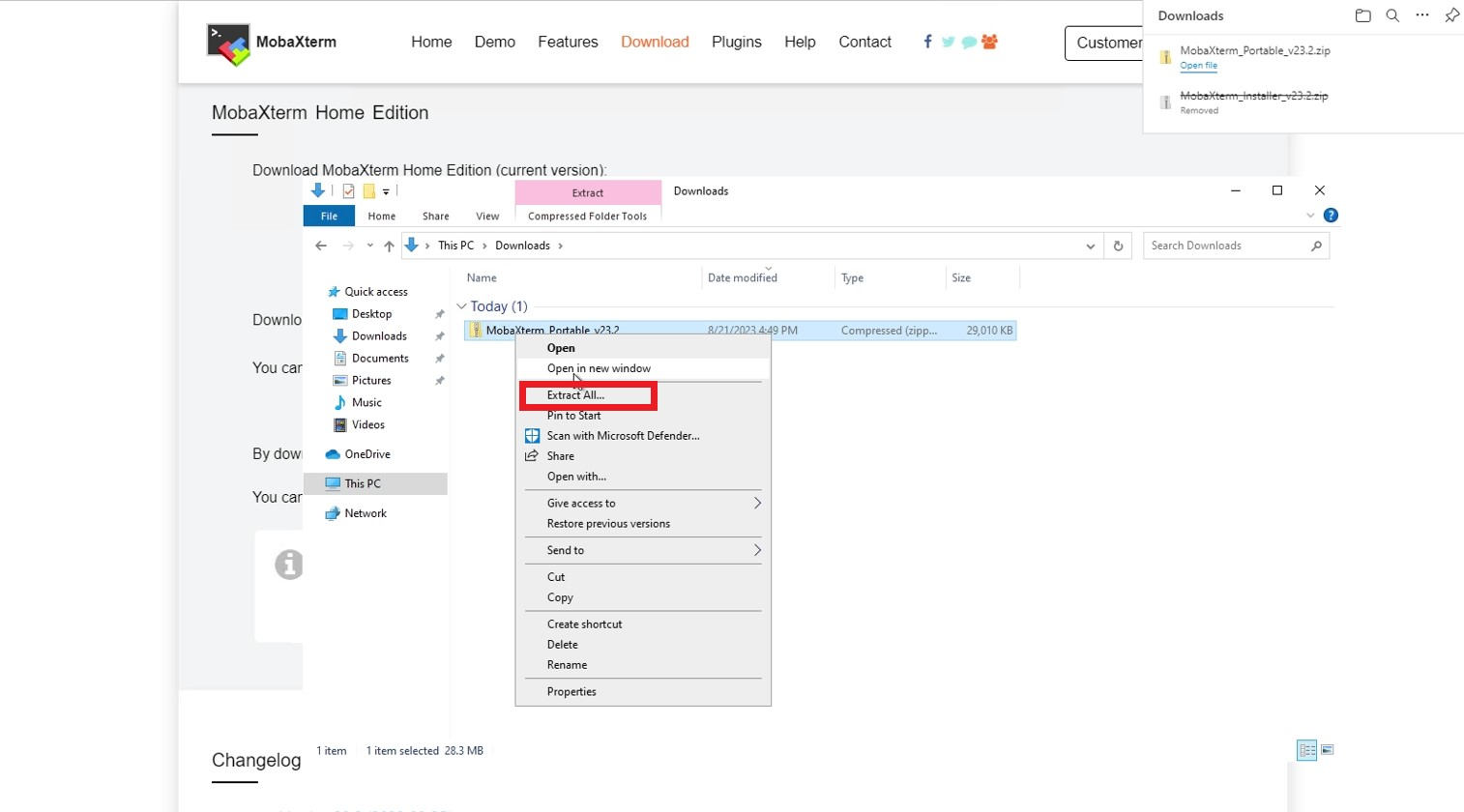Image resolution: width=1464 pixels, height=812 pixels.
Task: Switch to the View ribbon tab
Action: tap(487, 217)
